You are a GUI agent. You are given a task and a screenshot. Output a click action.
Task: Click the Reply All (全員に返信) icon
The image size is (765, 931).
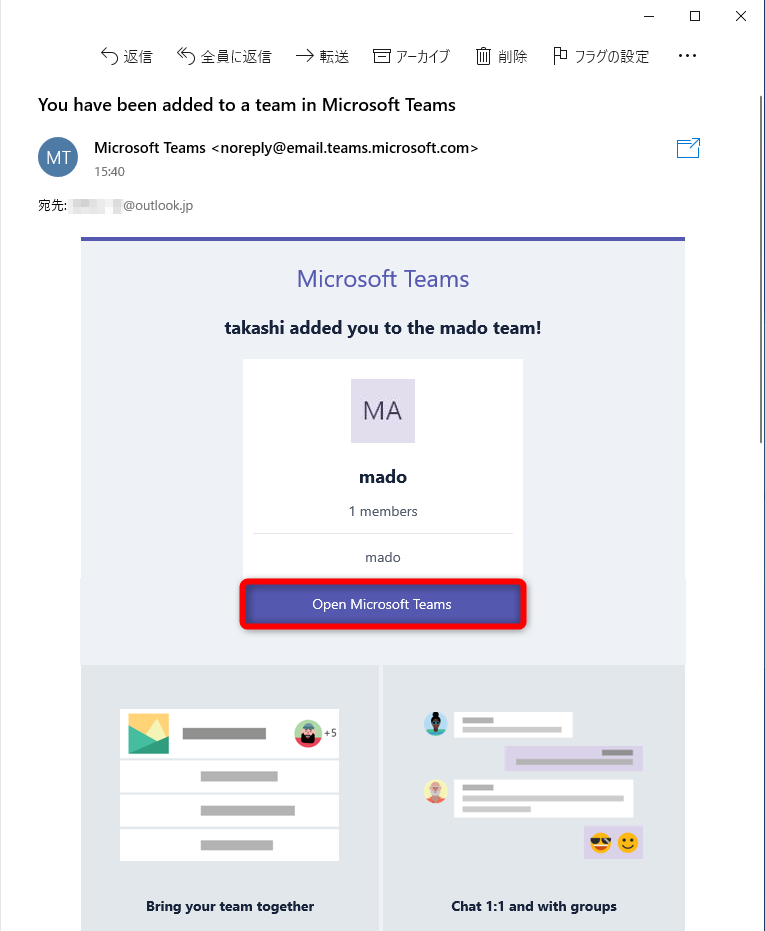[186, 56]
